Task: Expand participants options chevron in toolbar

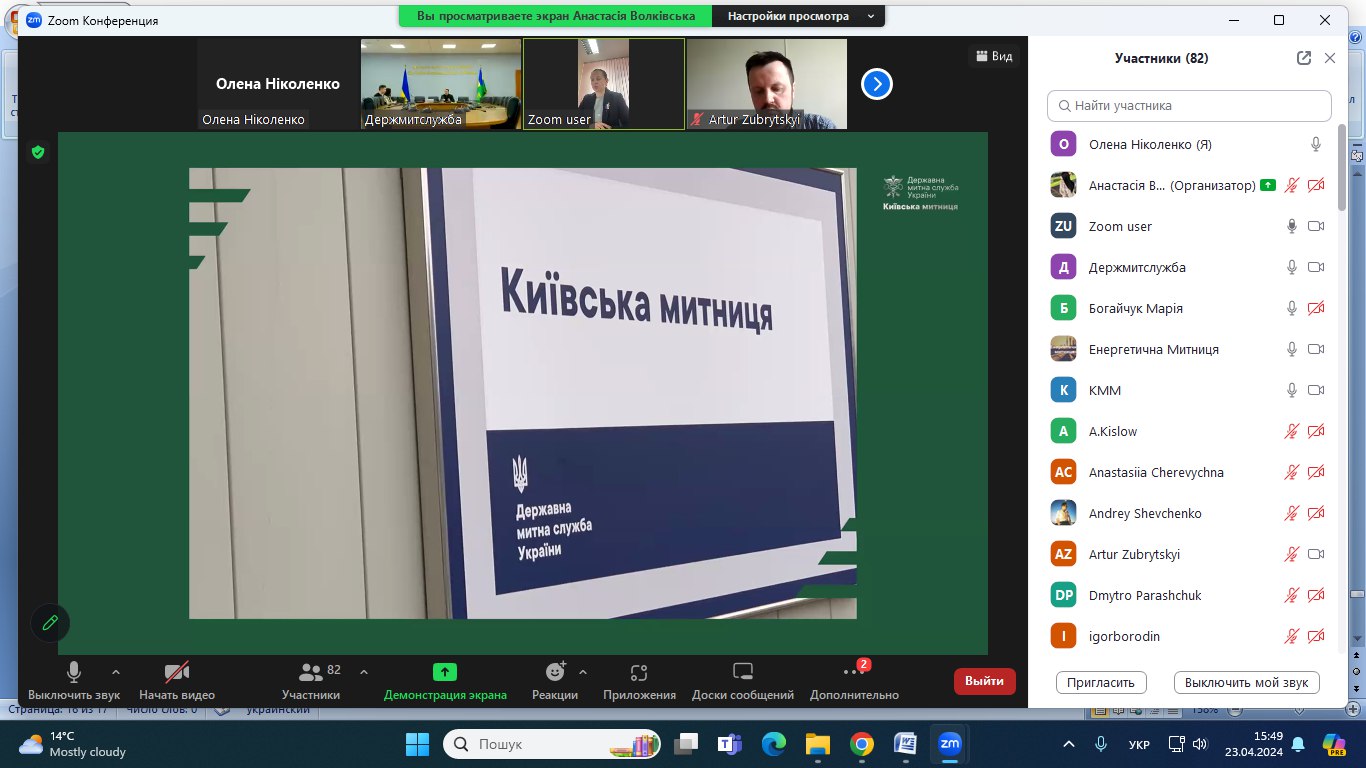Action: pos(364,672)
